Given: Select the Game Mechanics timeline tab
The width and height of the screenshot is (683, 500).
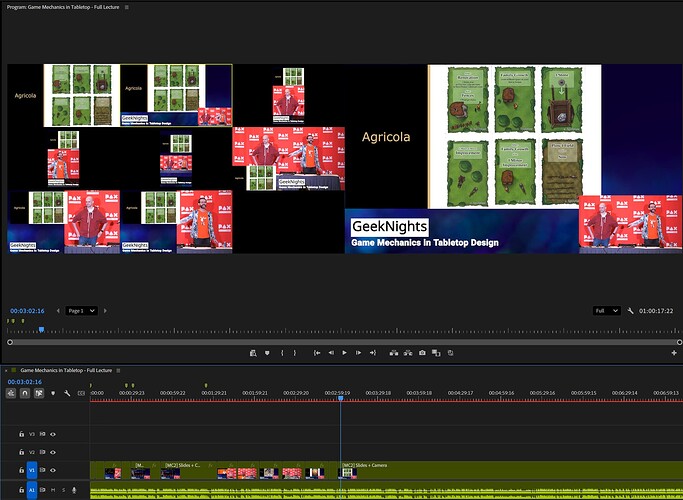Looking at the screenshot, I should 66,370.
